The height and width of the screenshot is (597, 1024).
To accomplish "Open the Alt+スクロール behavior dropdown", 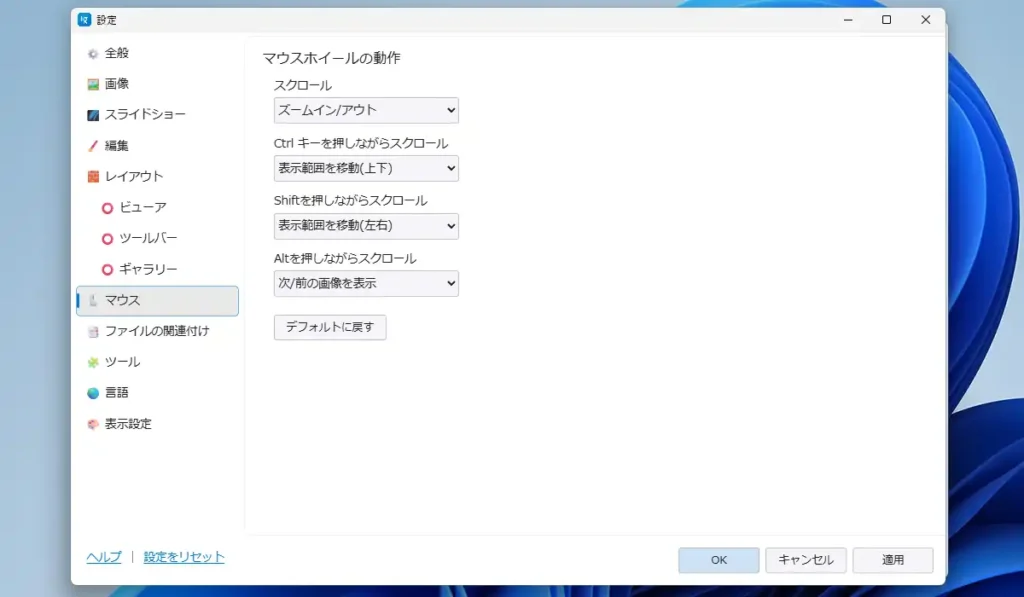I will (x=366, y=283).
